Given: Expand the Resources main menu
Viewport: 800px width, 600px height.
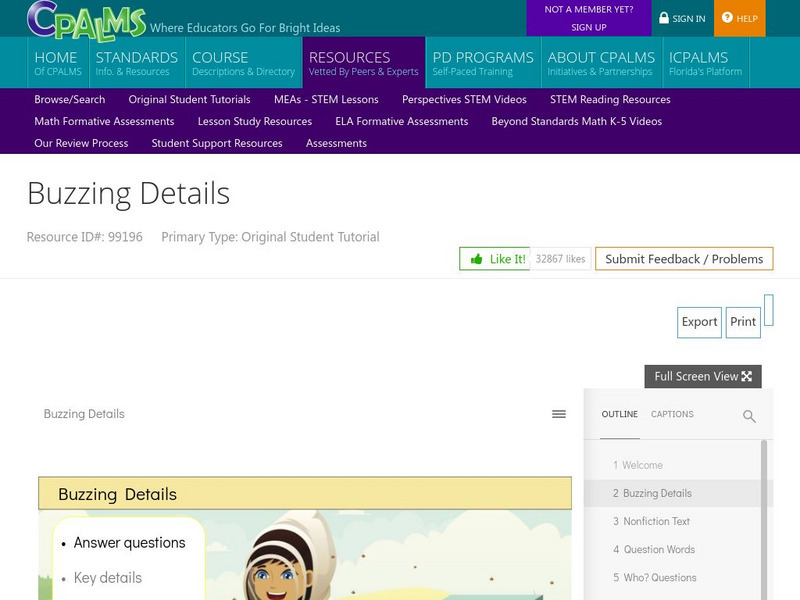Looking at the screenshot, I should [363, 63].
